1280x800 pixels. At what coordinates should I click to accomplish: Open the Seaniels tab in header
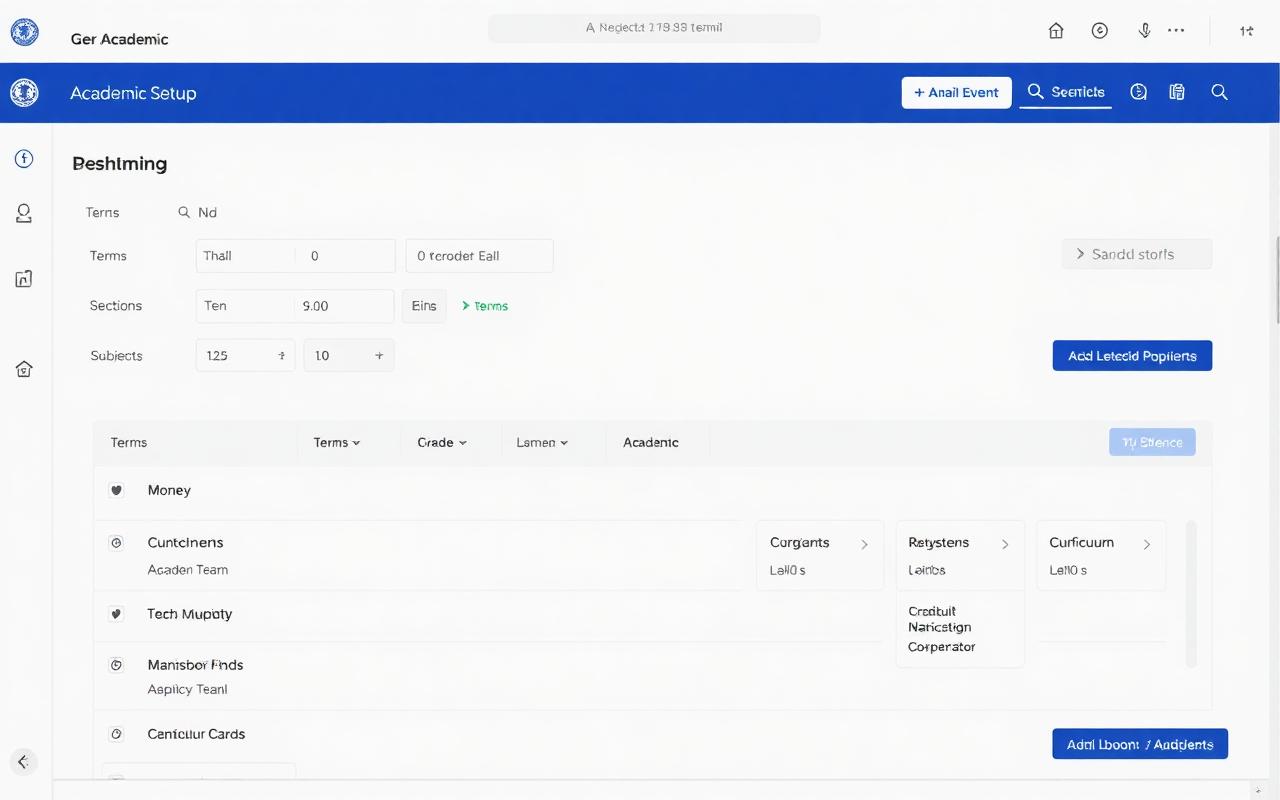[x=1066, y=92]
